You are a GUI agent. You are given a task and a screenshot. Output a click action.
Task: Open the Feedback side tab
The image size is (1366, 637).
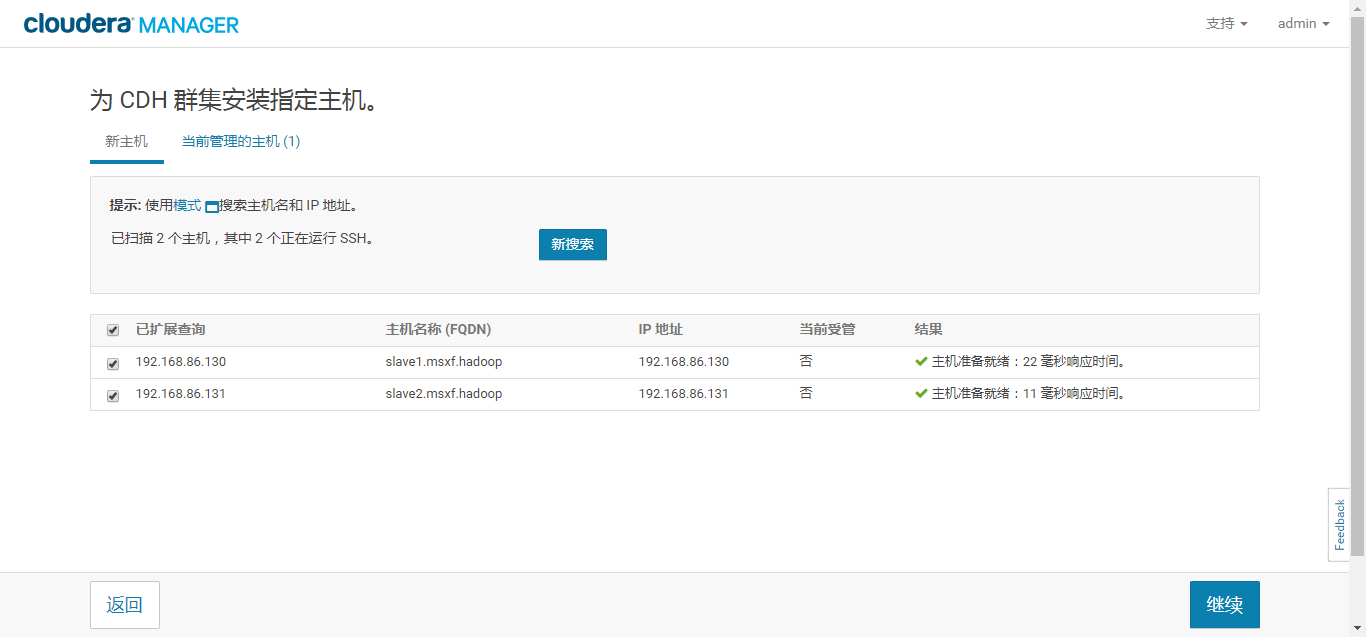(x=1339, y=525)
